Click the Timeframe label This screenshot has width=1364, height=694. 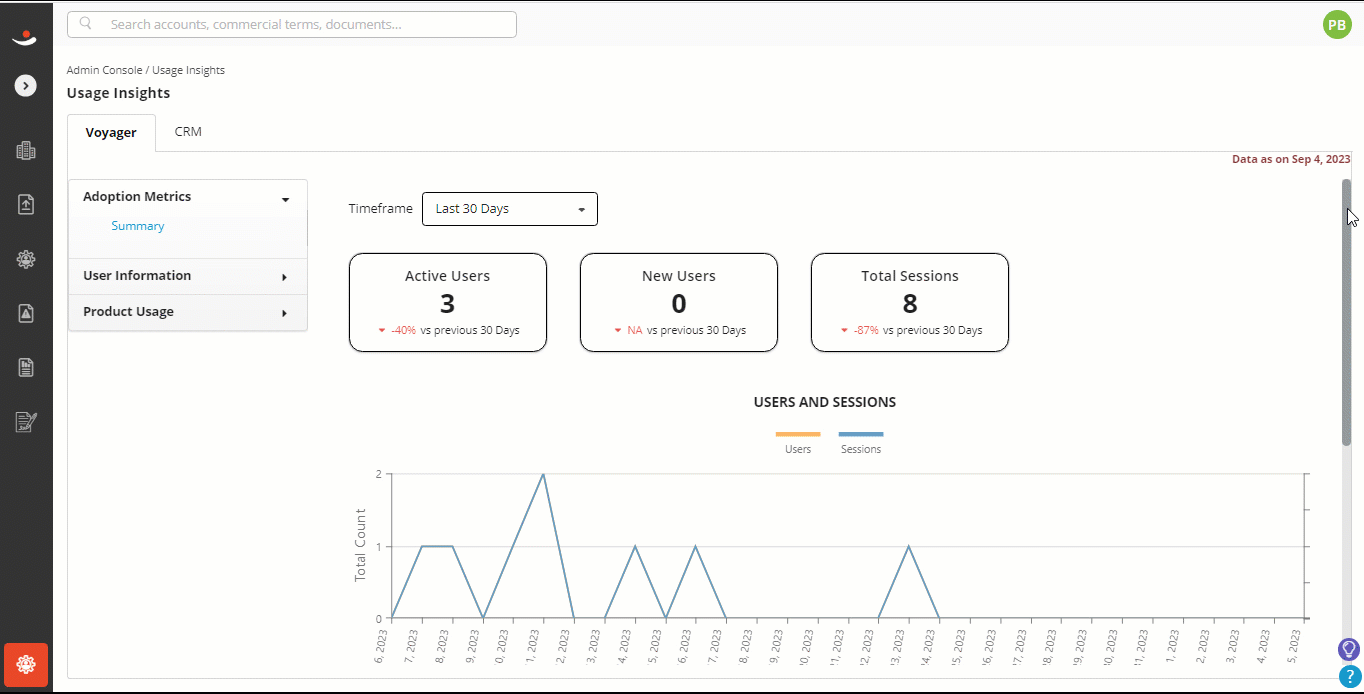[x=380, y=209]
